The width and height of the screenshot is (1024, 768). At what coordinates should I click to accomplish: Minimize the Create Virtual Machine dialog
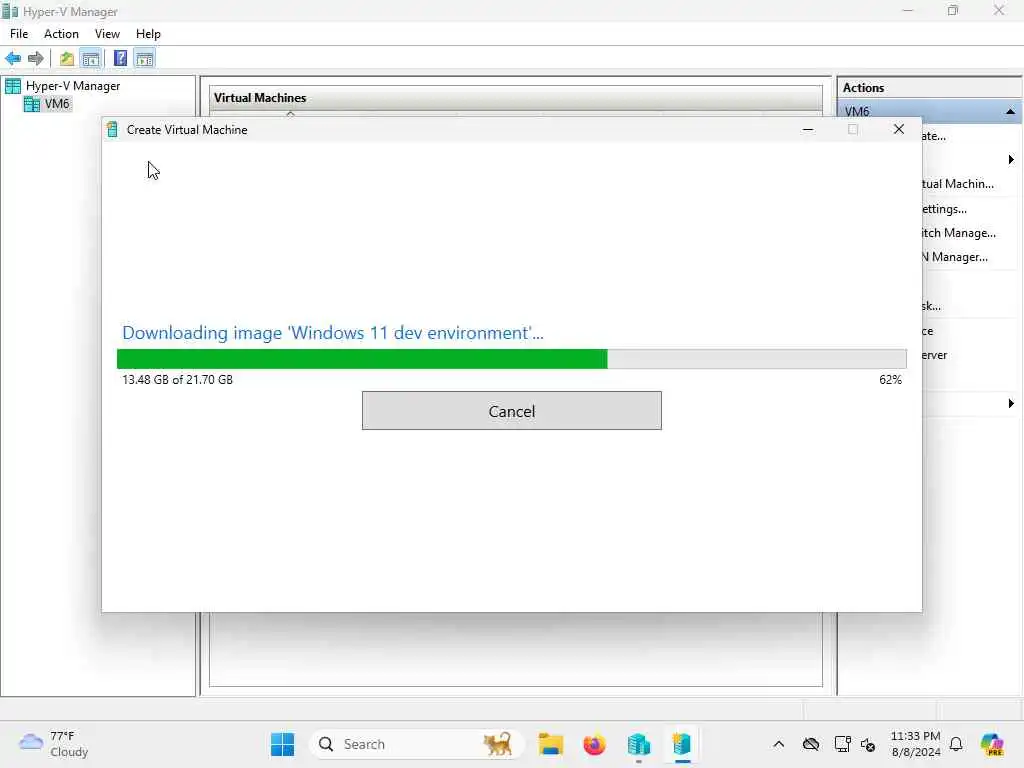pyautogui.click(x=808, y=129)
